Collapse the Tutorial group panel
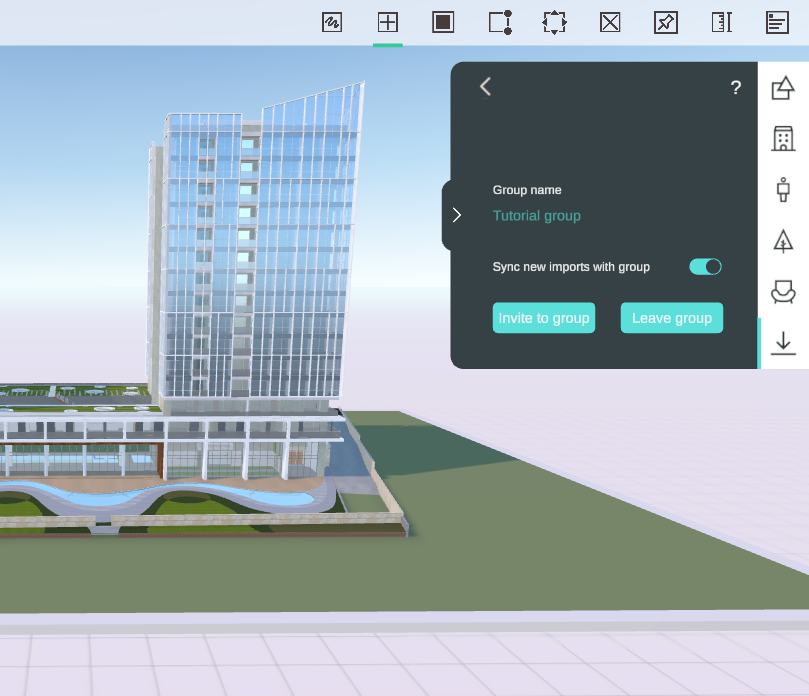This screenshot has height=696, width=809. [457, 214]
